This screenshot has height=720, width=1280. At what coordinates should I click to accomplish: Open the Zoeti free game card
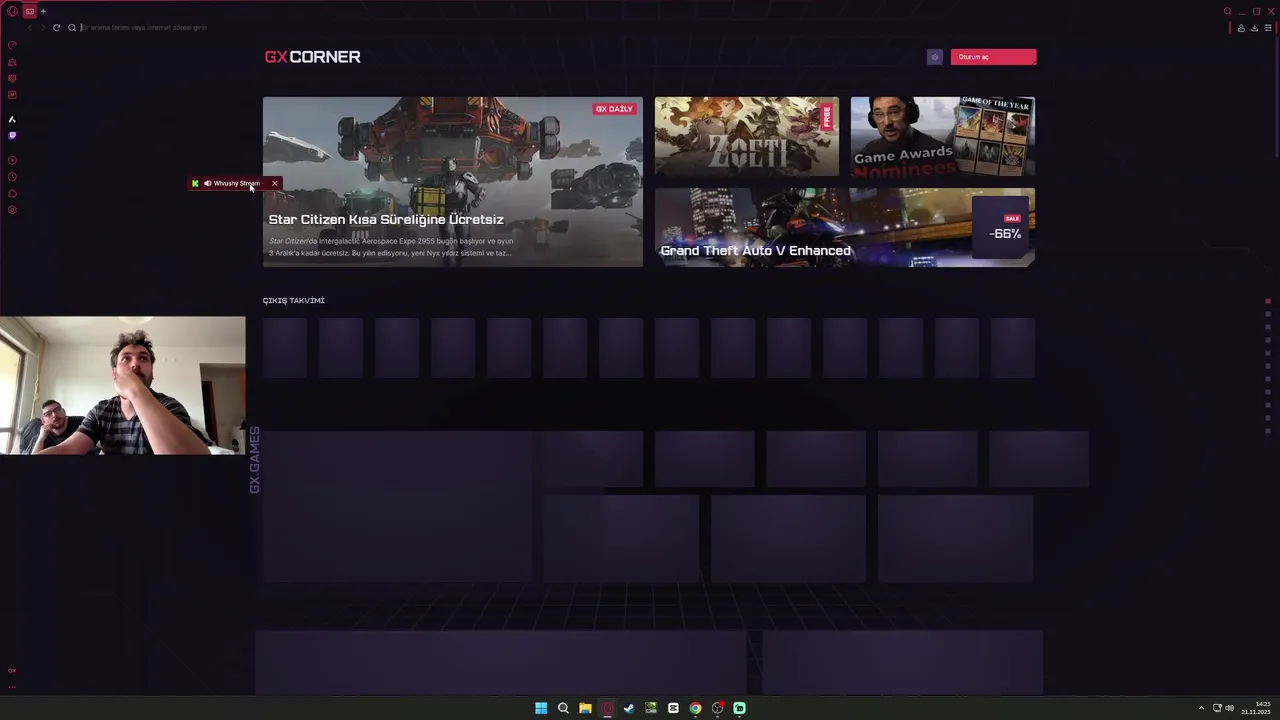pos(747,136)
